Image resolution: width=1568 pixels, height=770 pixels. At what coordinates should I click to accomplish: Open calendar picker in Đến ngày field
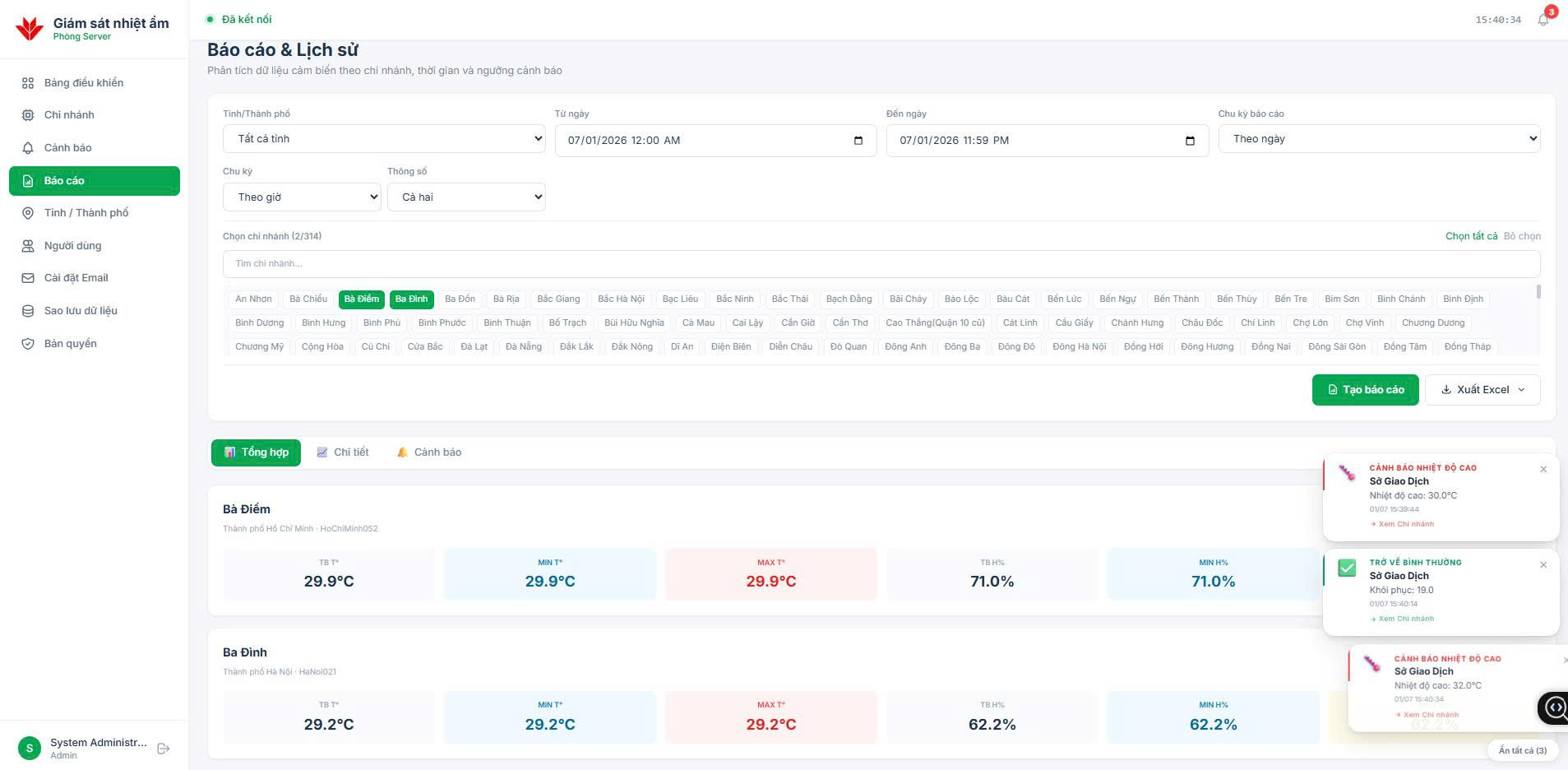pos(1190,141)
